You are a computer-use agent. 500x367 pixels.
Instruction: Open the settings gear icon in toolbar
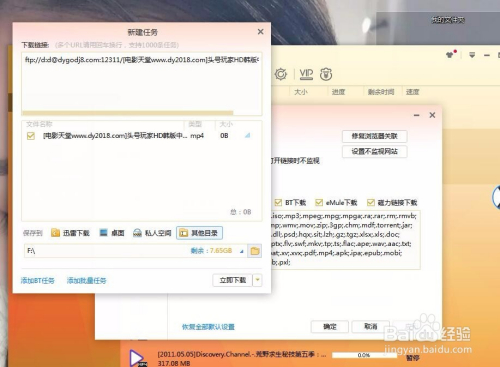281,74
